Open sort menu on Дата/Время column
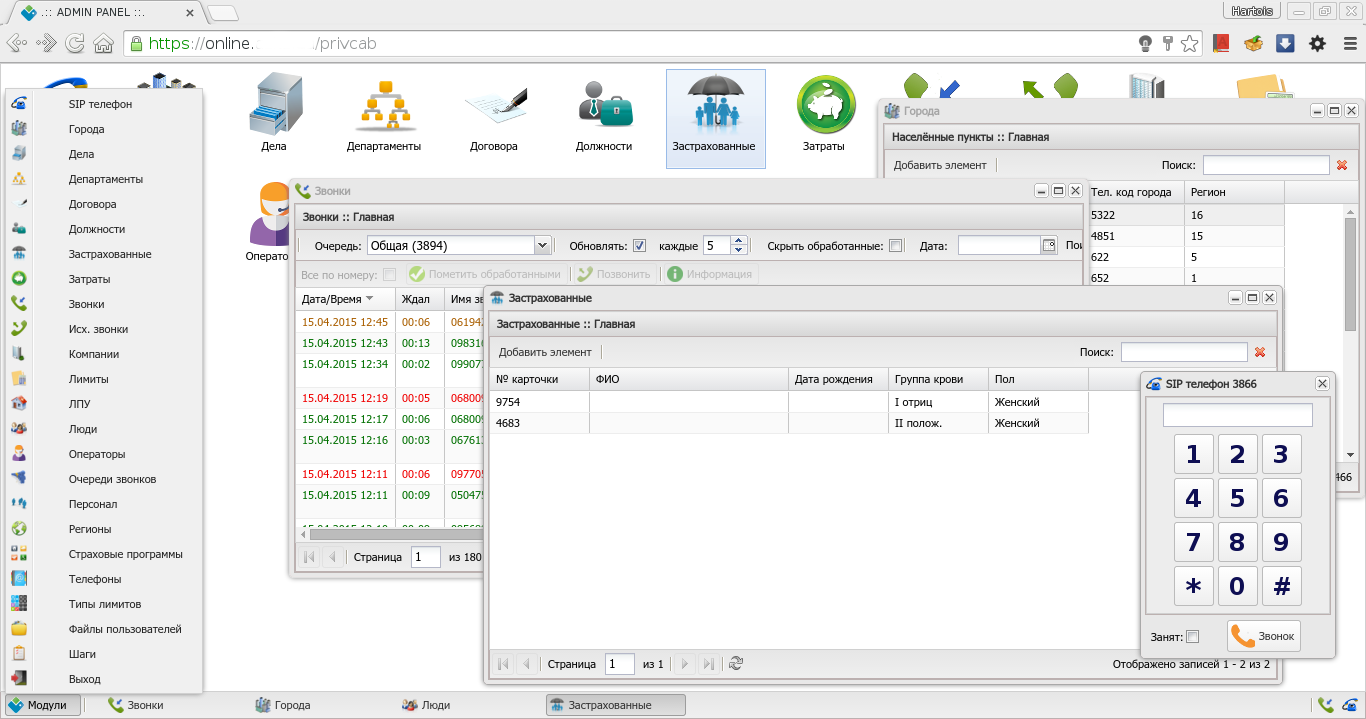 (x=369, y=299)
